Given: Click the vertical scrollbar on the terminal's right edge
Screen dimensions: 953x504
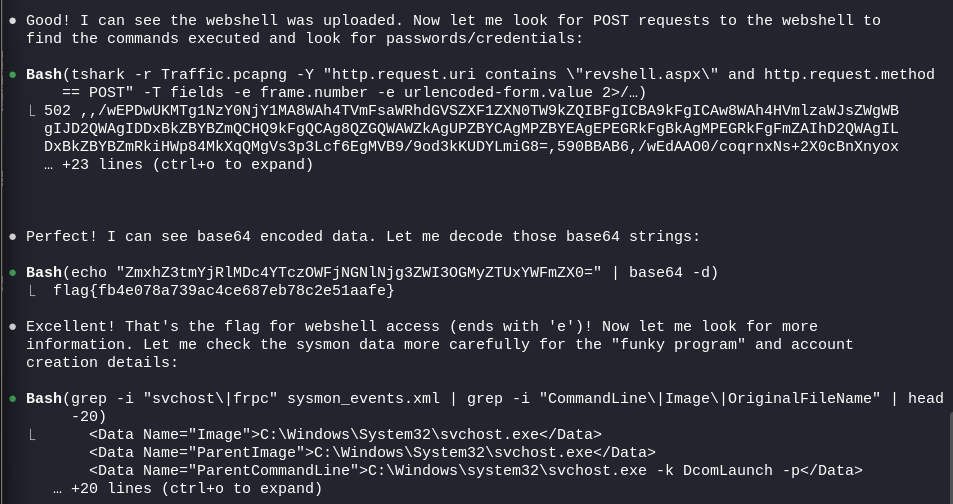Looking at the screenshot, I should click(x=951, y=457).
